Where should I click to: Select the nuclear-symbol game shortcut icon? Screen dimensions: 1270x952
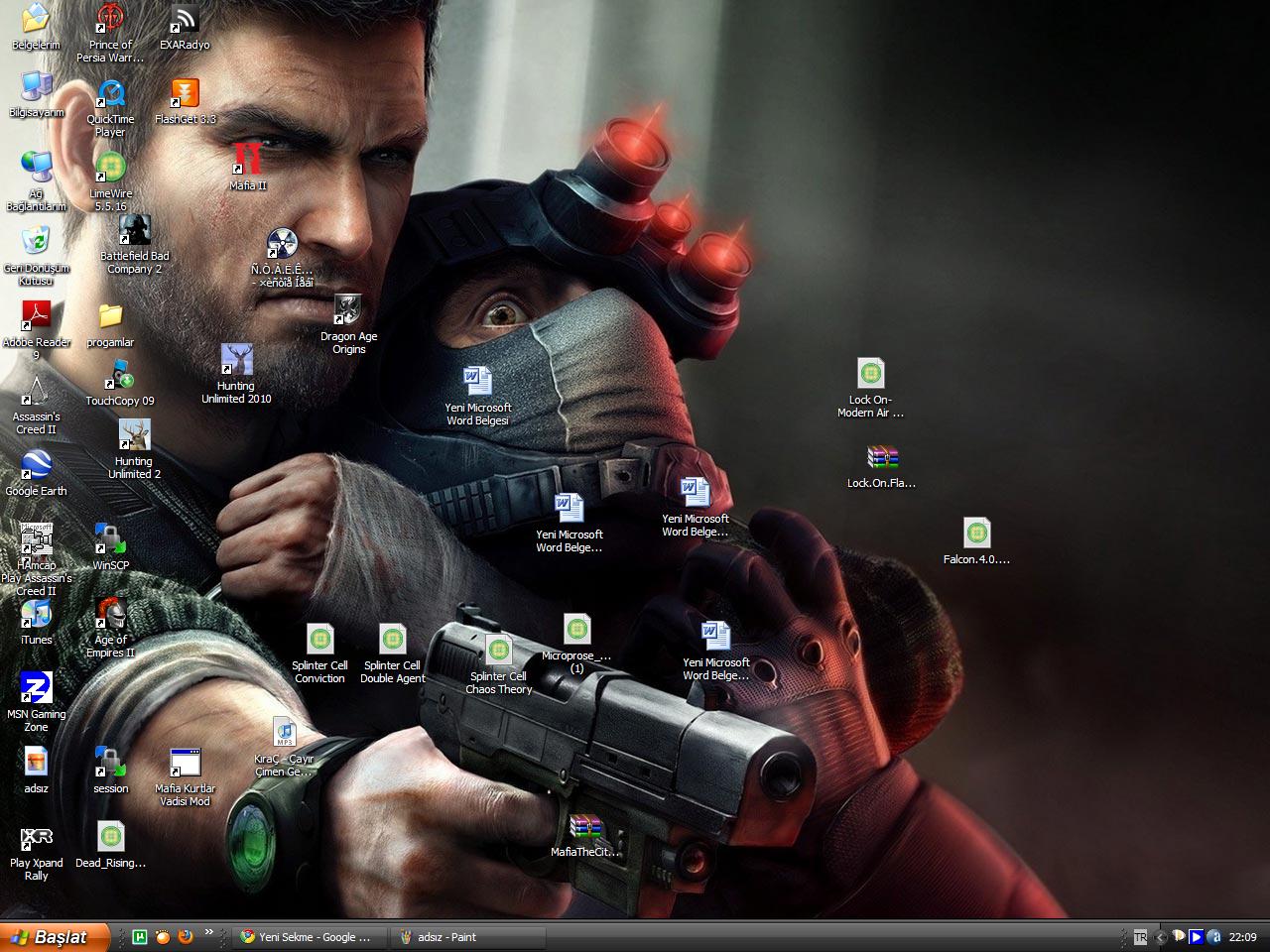coord(282,243)
